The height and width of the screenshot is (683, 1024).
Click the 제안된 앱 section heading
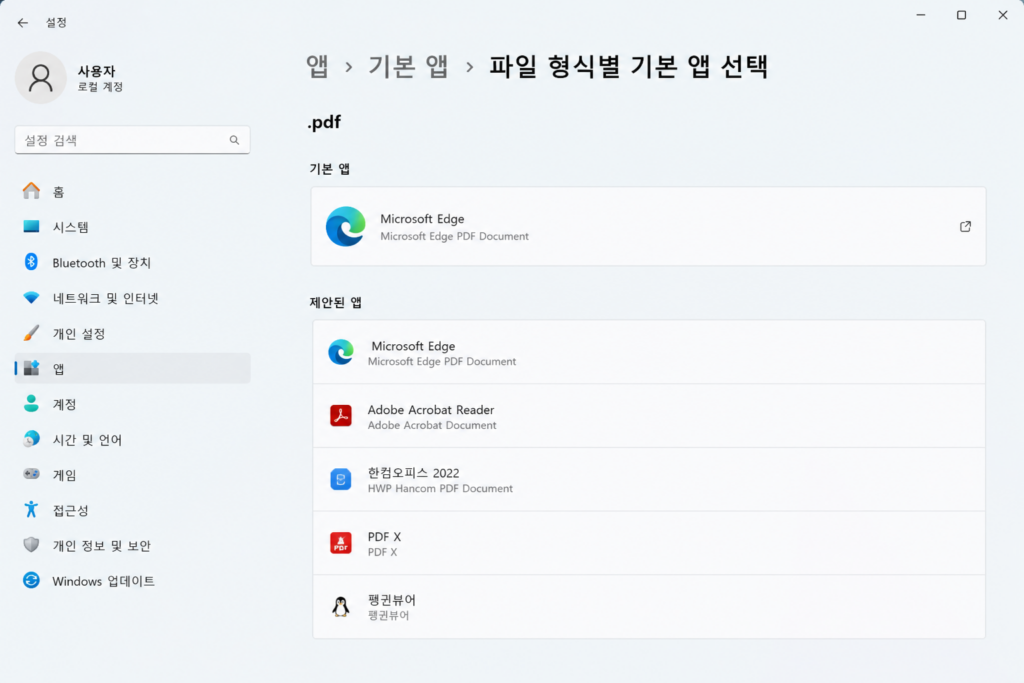pyautogui.click(x=336, y=302)
